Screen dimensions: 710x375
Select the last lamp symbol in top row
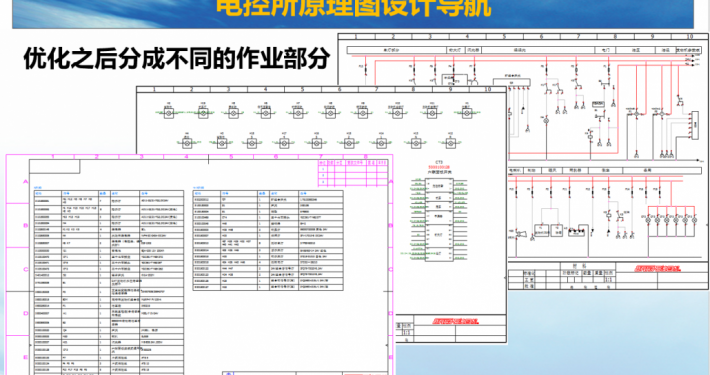[x=467, y=113]
